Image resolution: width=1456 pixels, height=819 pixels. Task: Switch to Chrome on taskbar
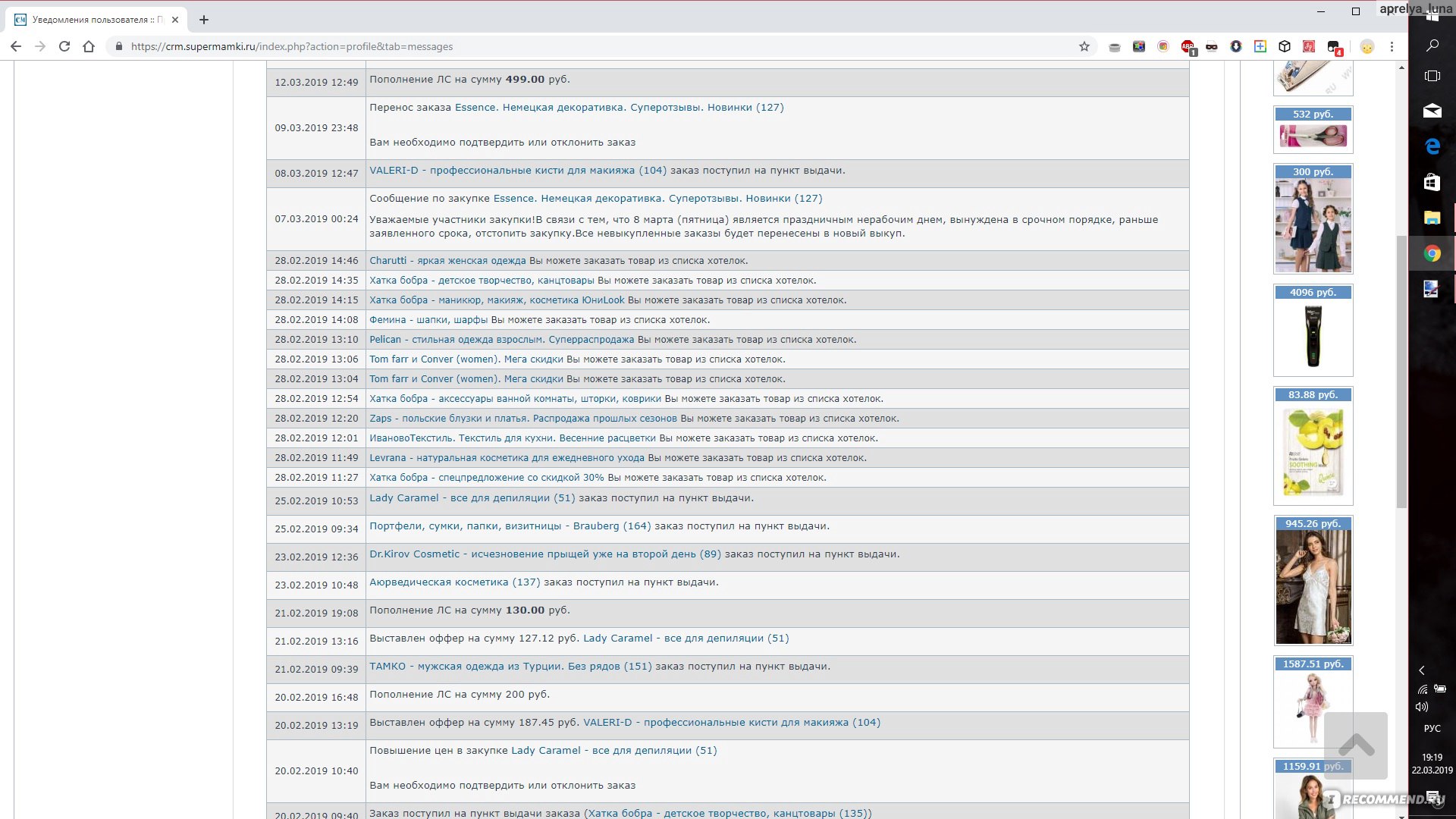pos(1432,253)
